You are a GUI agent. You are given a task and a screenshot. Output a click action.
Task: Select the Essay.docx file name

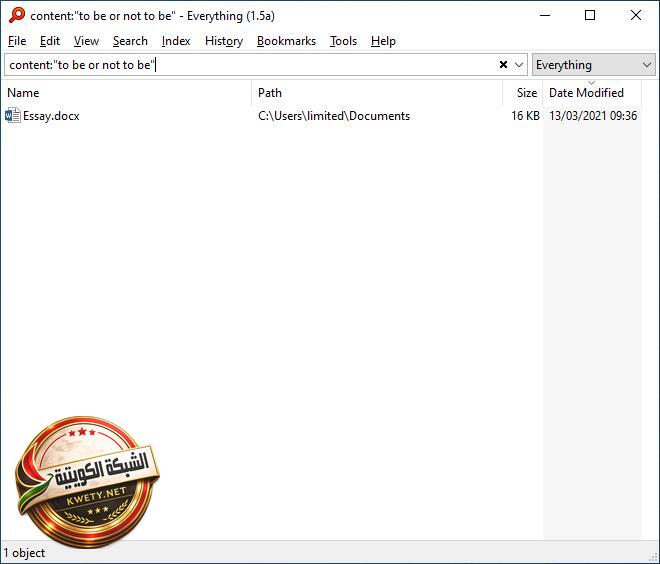[x=51, y=116]
